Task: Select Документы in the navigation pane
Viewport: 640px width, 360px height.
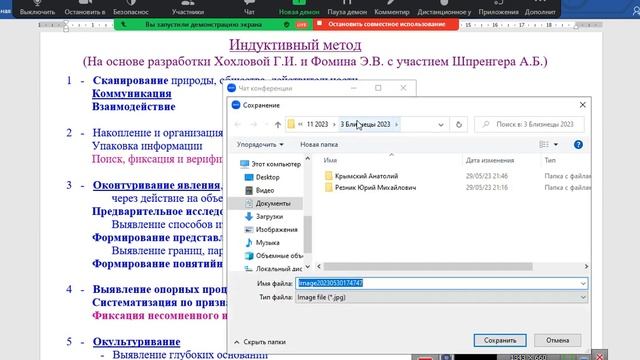Action: pos(267,203)
